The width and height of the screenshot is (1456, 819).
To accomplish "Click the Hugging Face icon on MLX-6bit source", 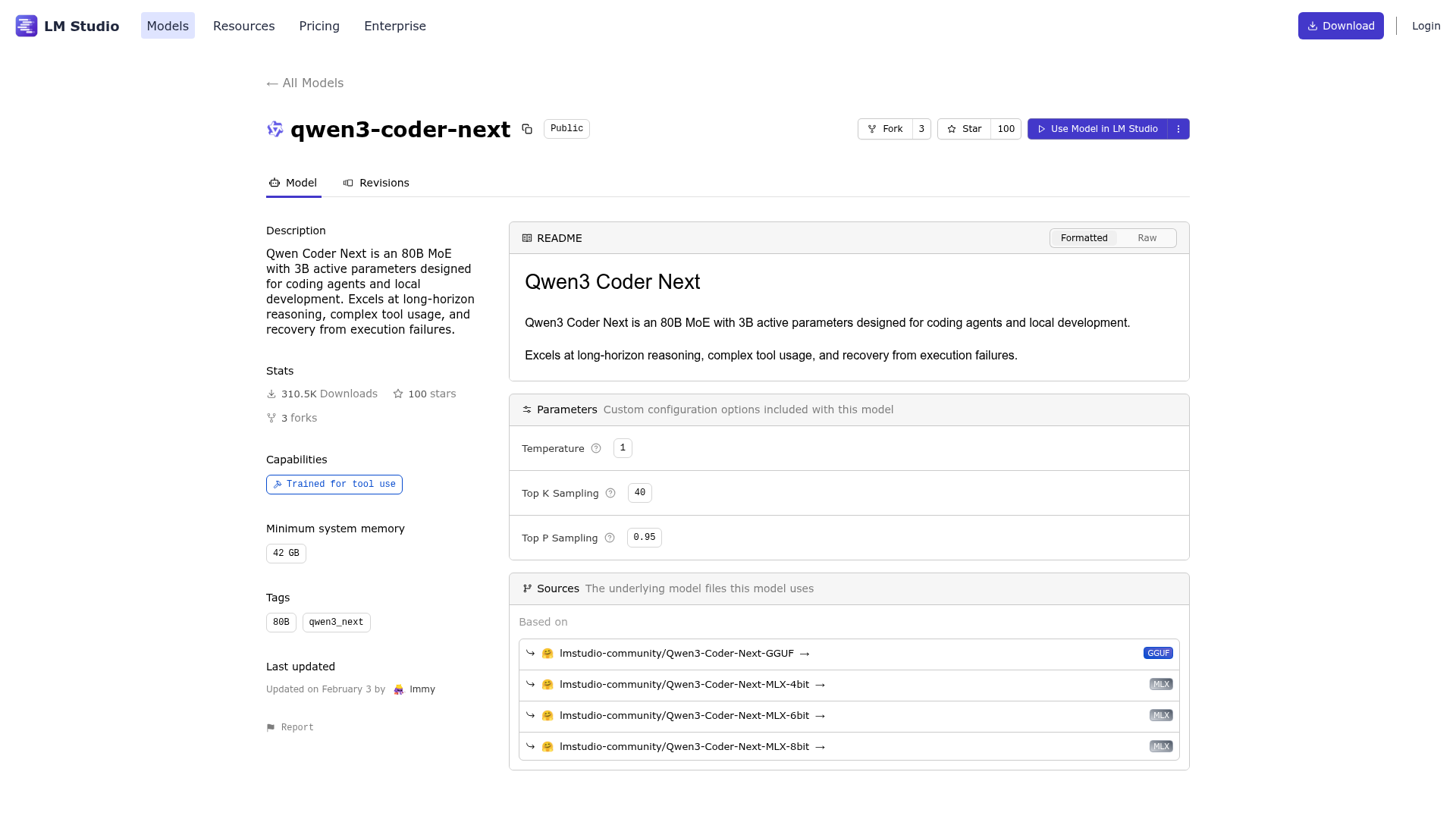I will click(548, 715).
